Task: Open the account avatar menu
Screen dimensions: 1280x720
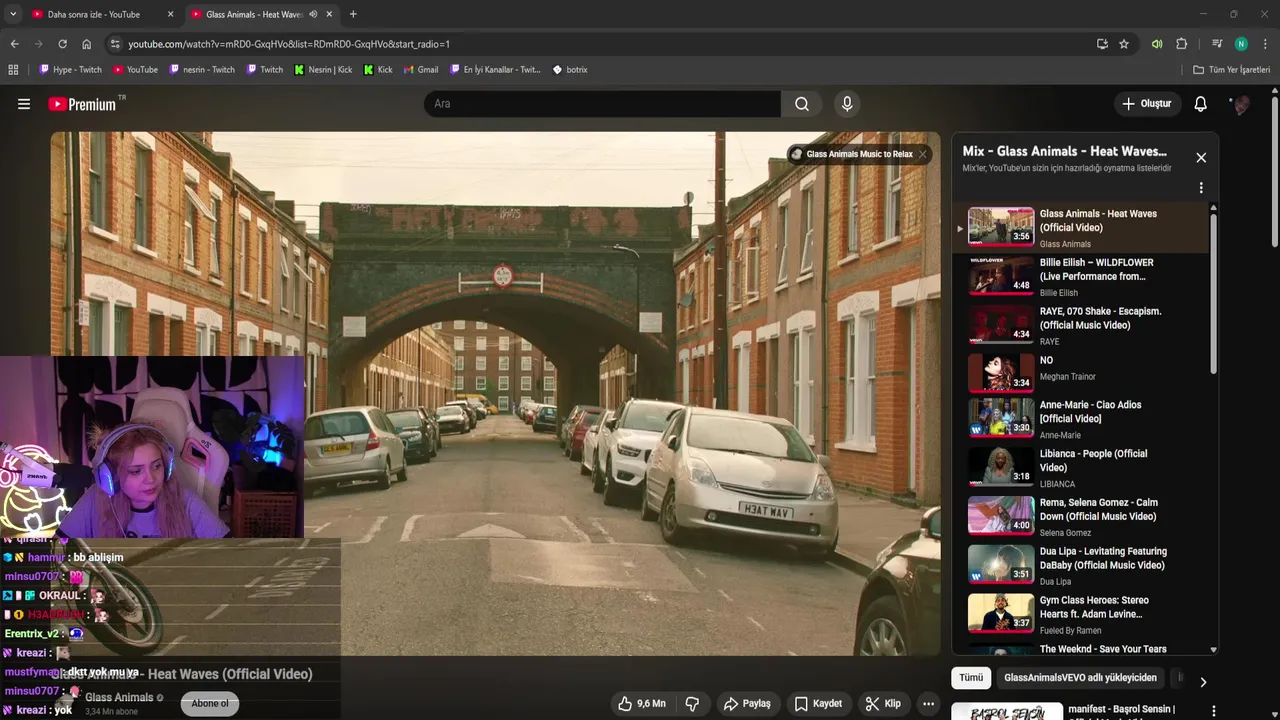Action: click(1240, 104)
